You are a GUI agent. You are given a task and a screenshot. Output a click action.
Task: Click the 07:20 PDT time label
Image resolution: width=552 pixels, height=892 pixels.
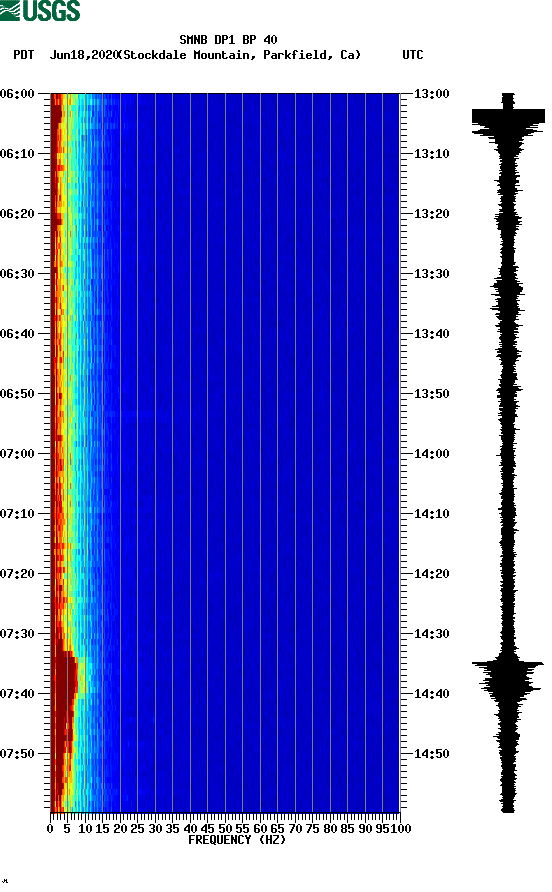18,574
